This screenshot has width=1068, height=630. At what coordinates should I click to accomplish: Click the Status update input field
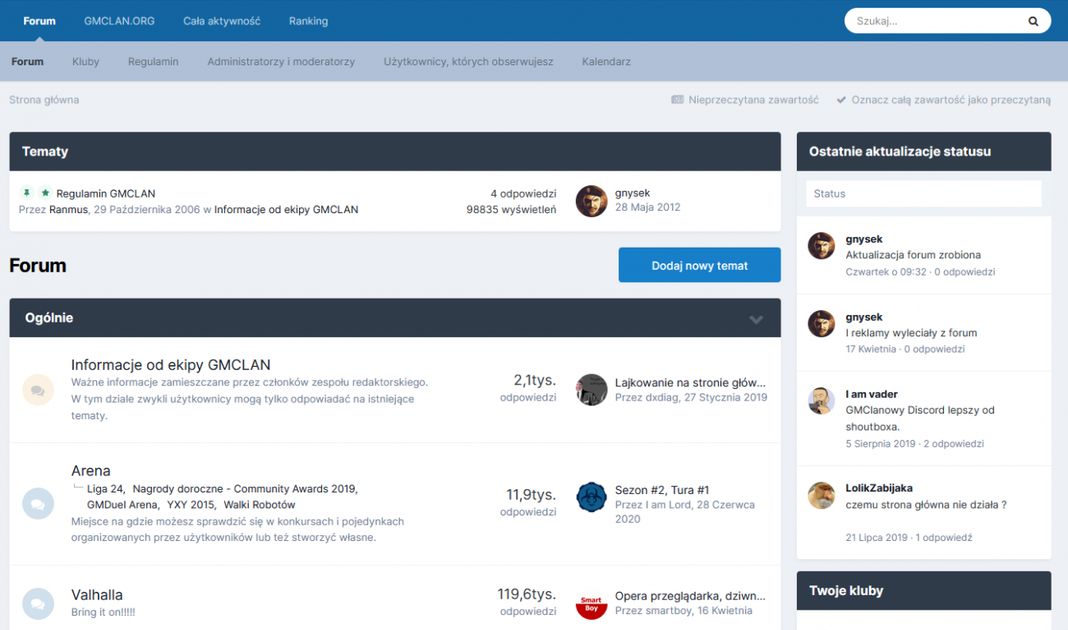click(x=923, y=194)
